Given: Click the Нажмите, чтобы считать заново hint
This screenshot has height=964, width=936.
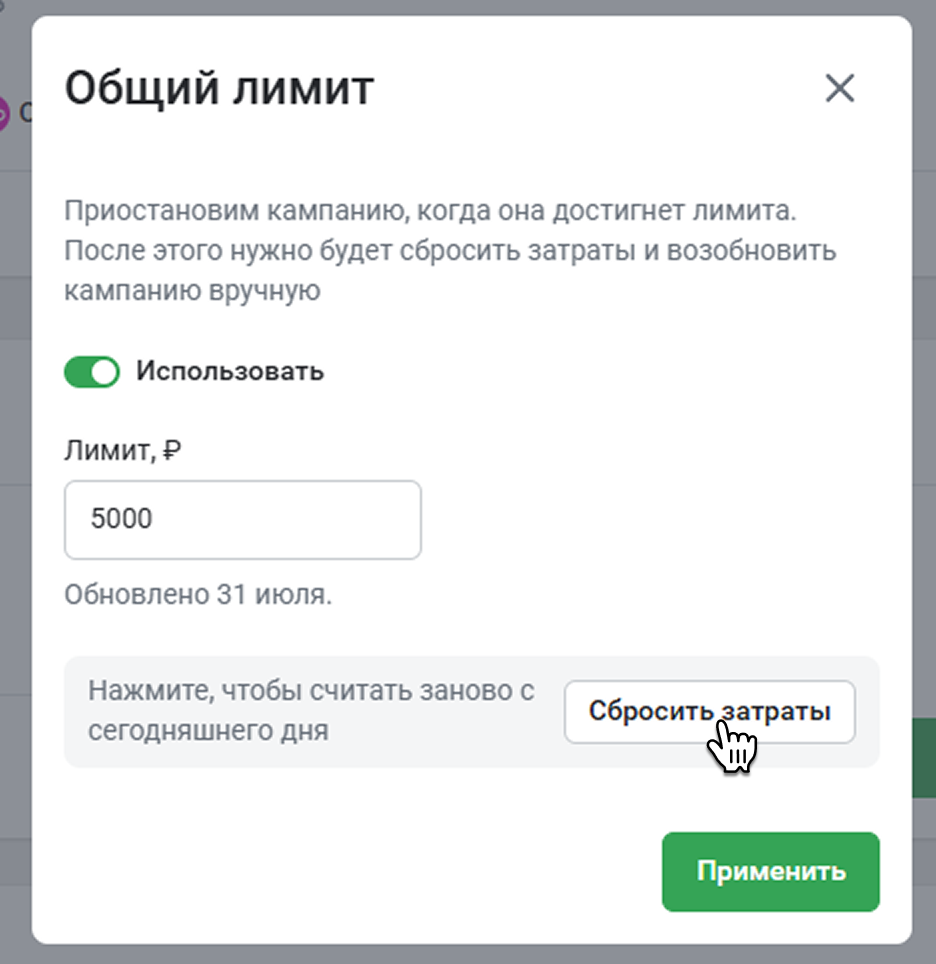Looking at the screenshot, I should 311,710.
